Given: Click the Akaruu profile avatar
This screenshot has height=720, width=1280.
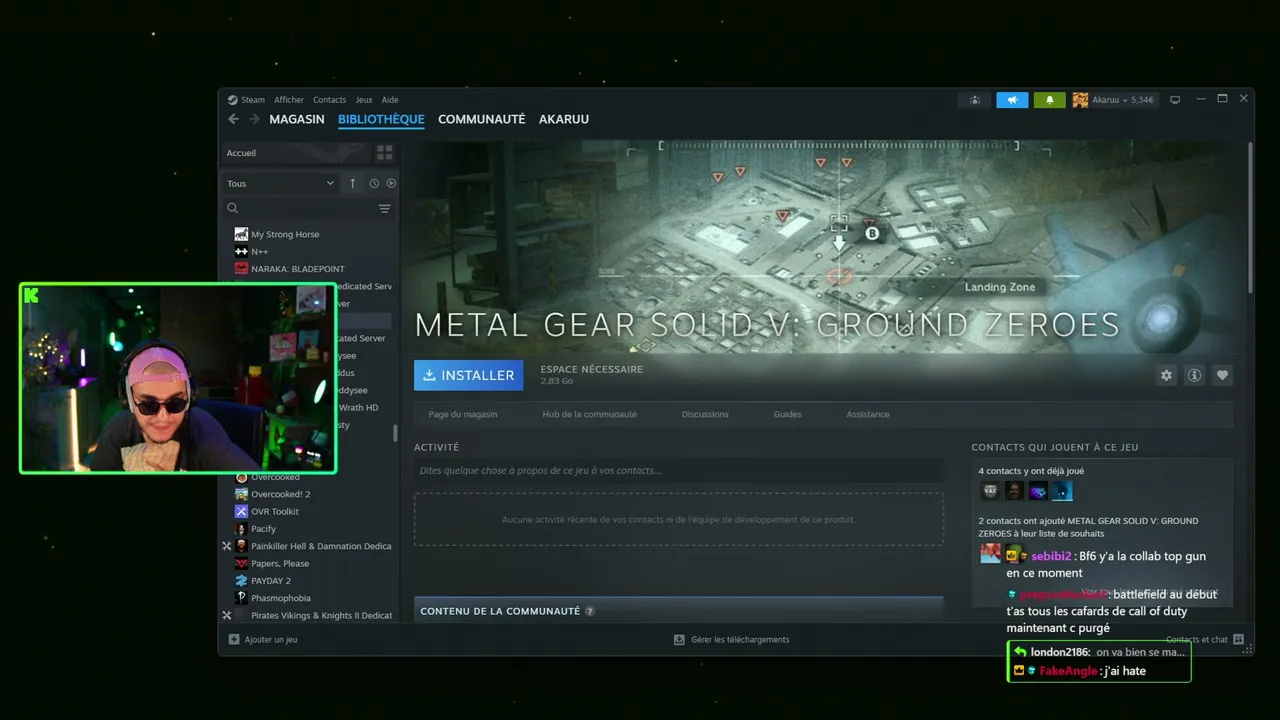Looking at the screenshot, I should point(1080,100).
